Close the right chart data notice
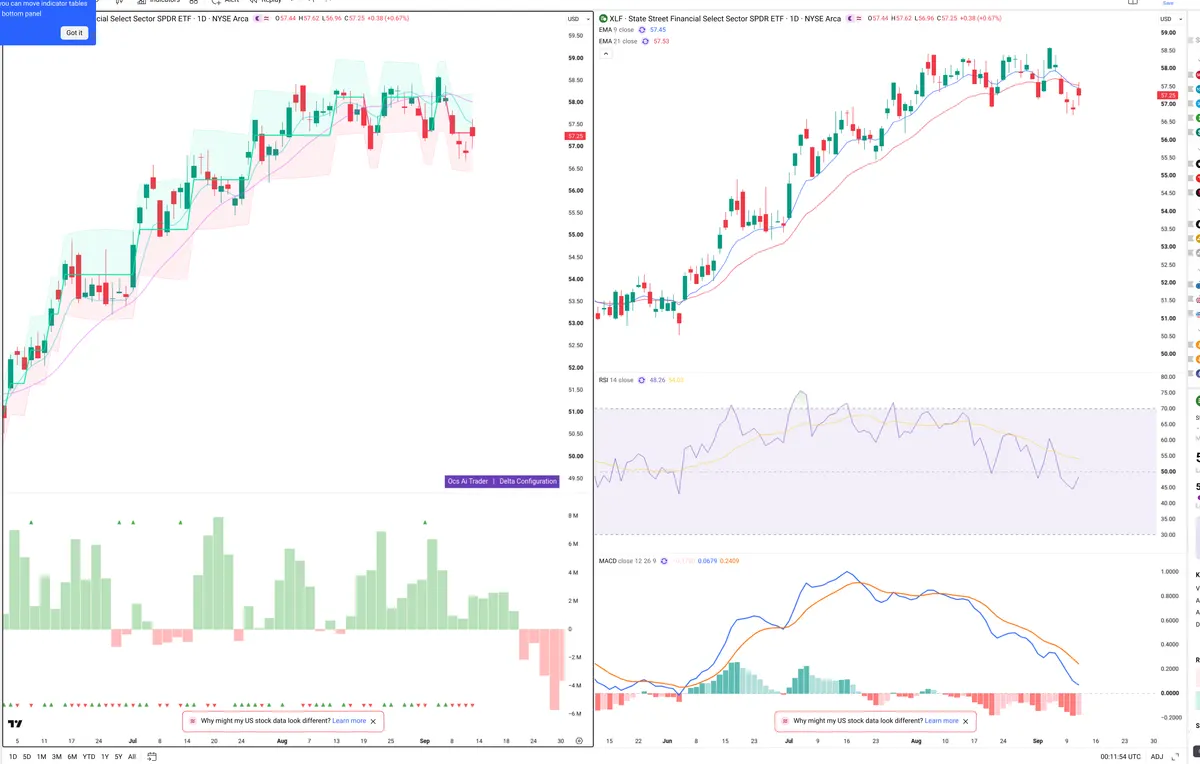The width and height of the screenshot is (1200, 764). (966, 721)
